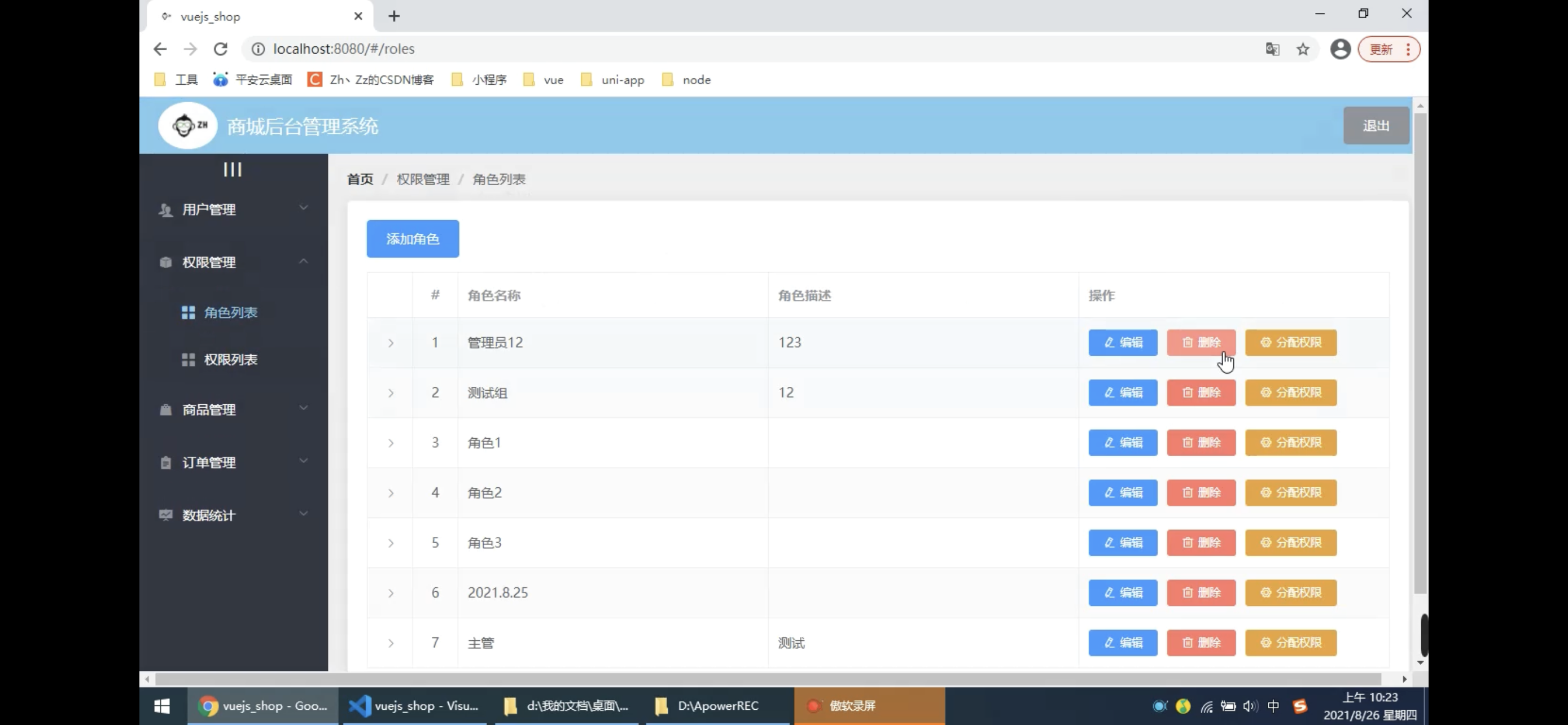Expand the 用户管理 sidebar menu
The image size is (1568, 725).
point(233,209)
